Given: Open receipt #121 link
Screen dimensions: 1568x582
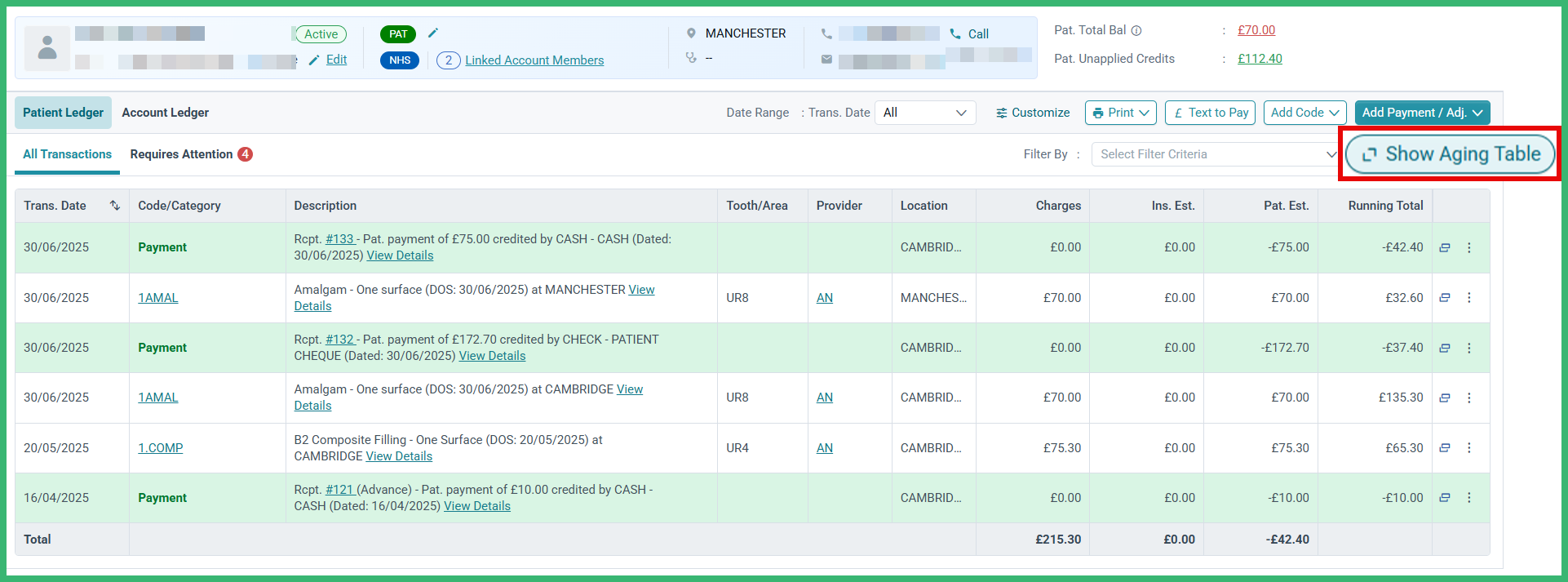Looking at the screenshot, I should pyautogui.click(x=340, y=490).
